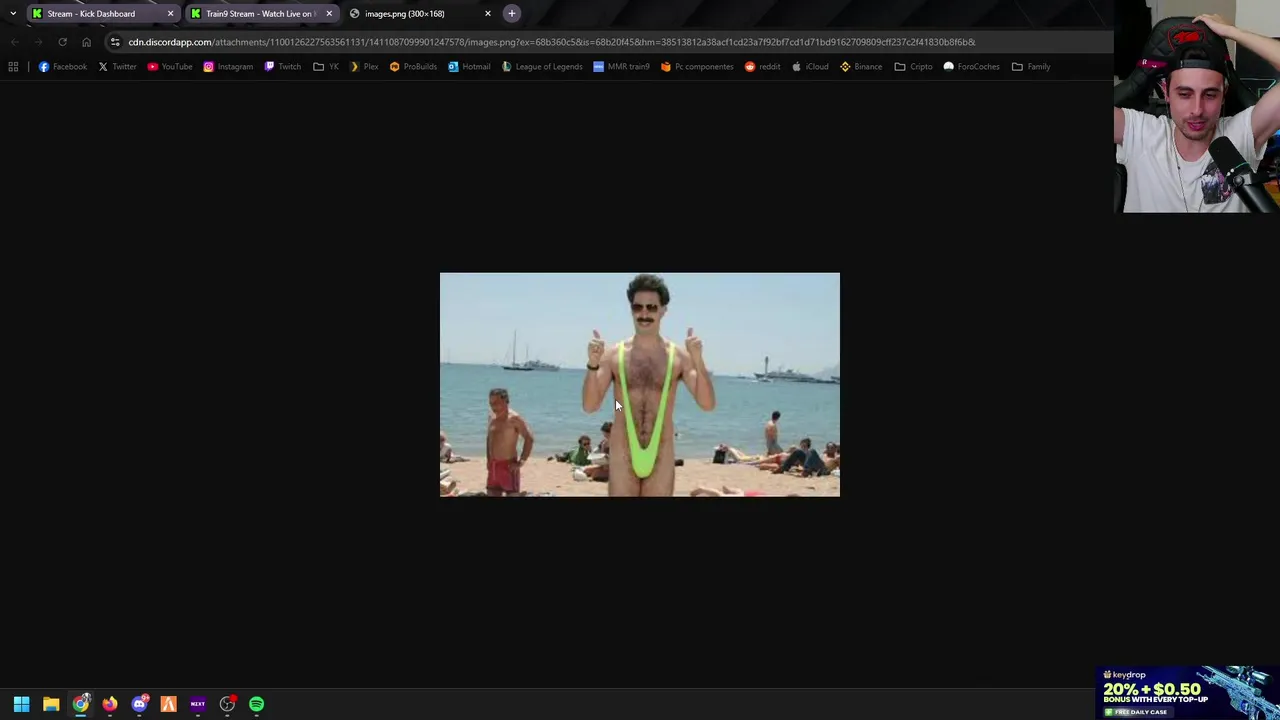Open Chrome from the taskbar
Screen dimensions: 1280x720
[80, 704]
